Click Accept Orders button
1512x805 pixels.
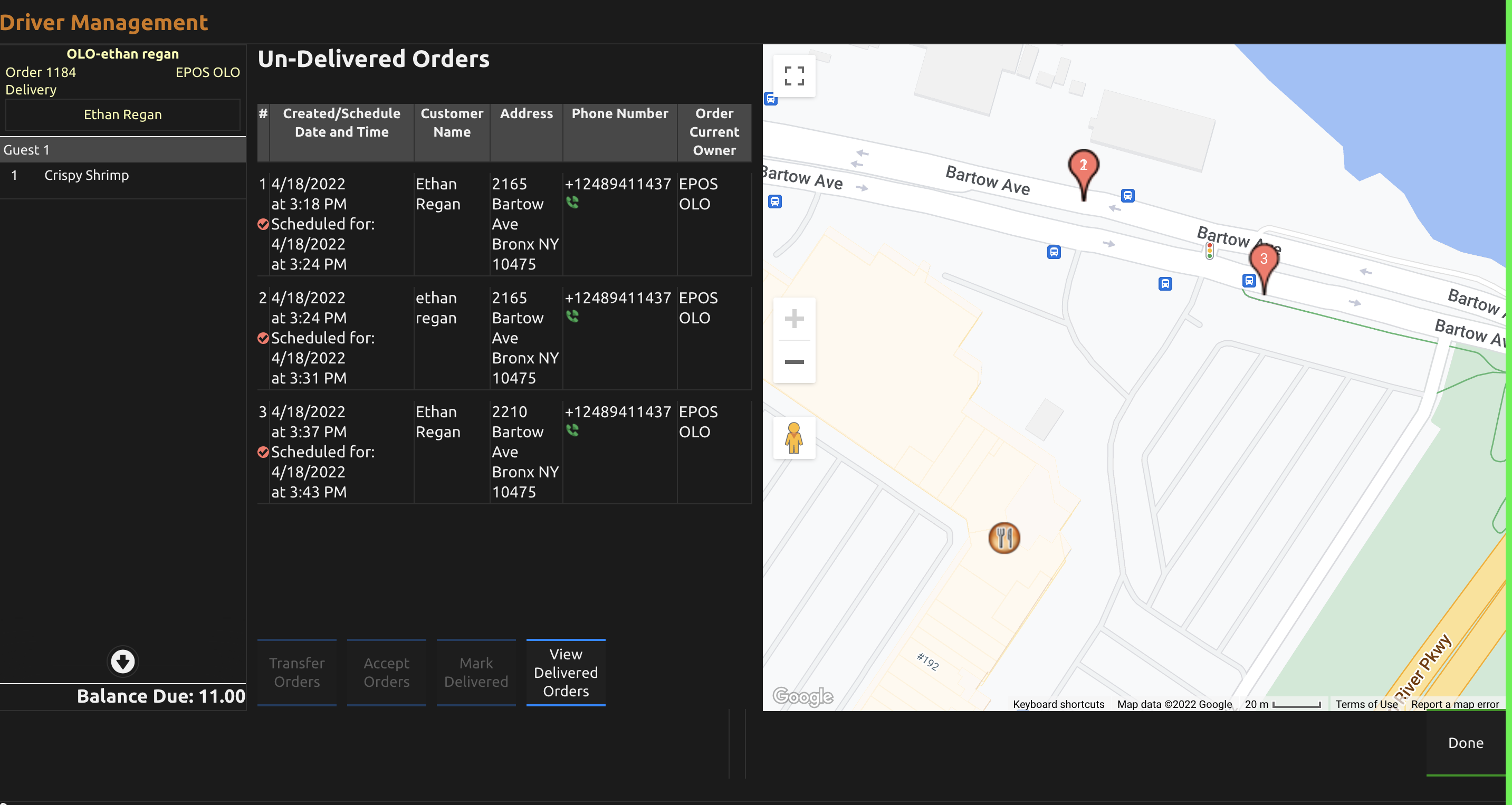tap(386, 673)
